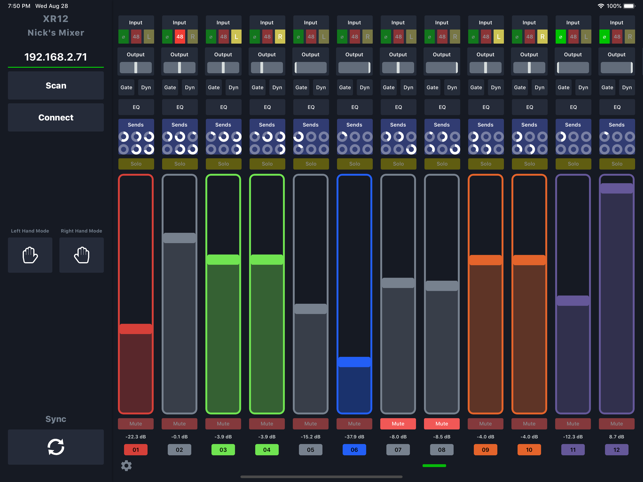
Task: Toggle the L link button on channel 03
Action: point(236,37)
